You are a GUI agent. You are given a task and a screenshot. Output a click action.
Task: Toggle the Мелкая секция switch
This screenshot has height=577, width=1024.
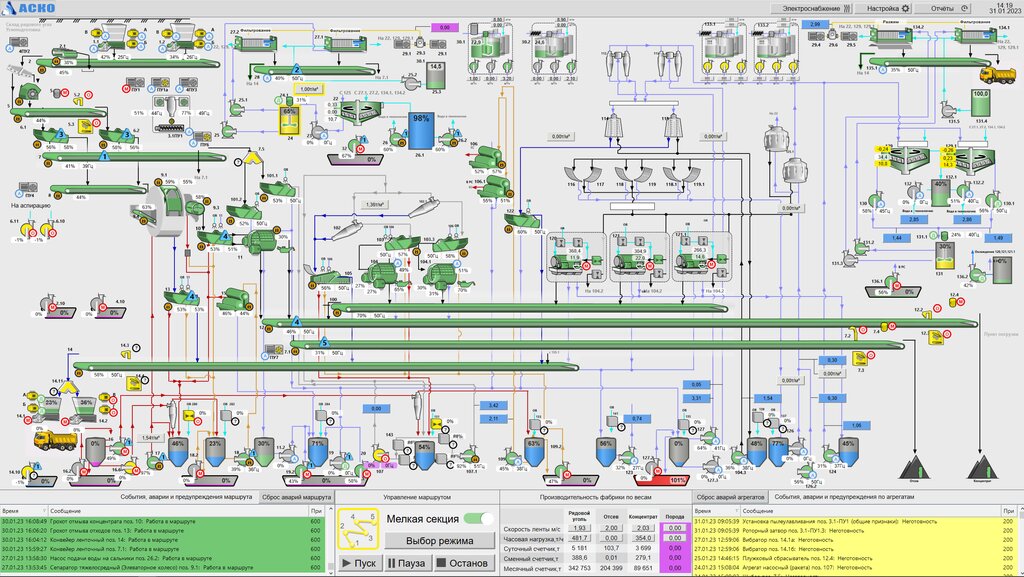[x=479, y=518]
